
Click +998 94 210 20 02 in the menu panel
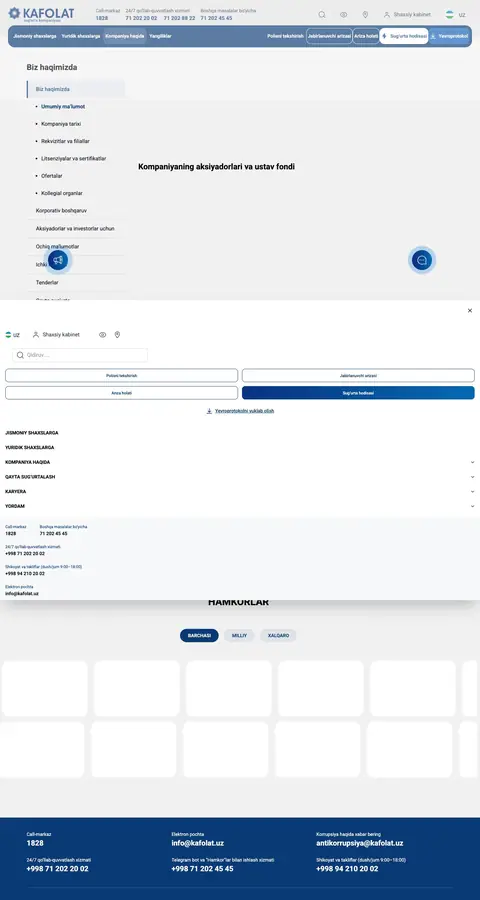click(25, 573)
